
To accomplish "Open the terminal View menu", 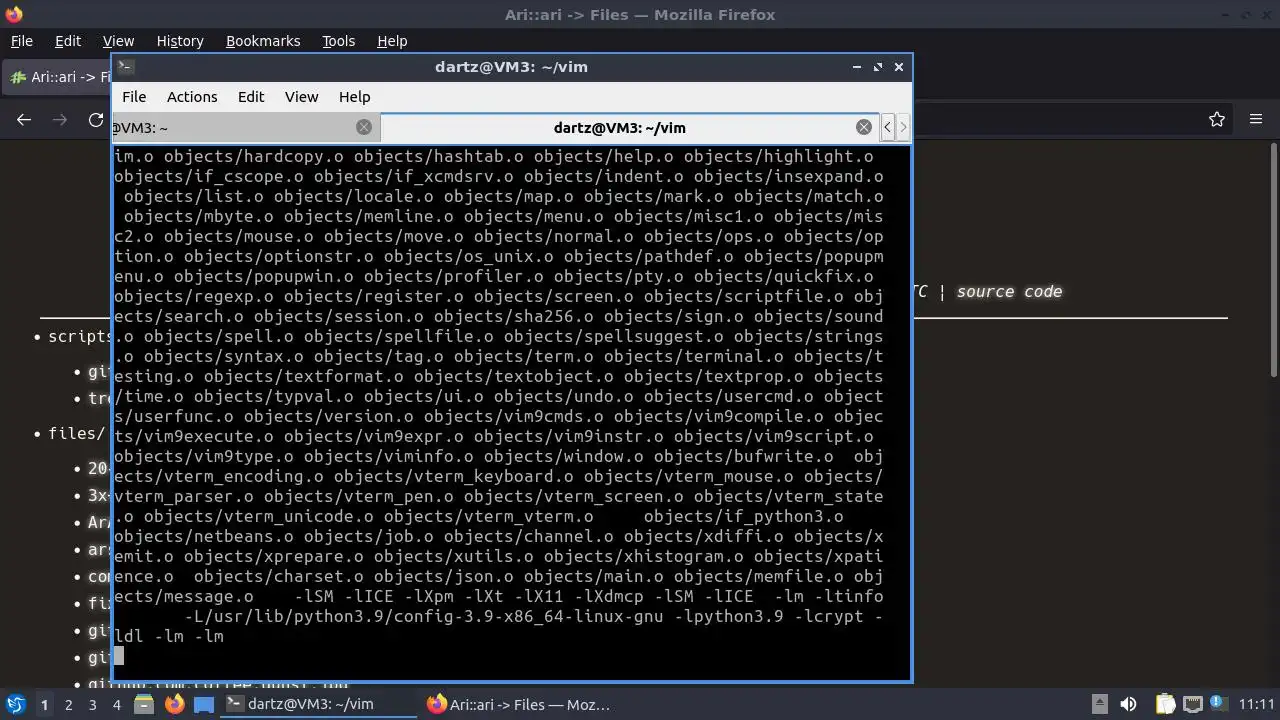I will pos(301,97).
